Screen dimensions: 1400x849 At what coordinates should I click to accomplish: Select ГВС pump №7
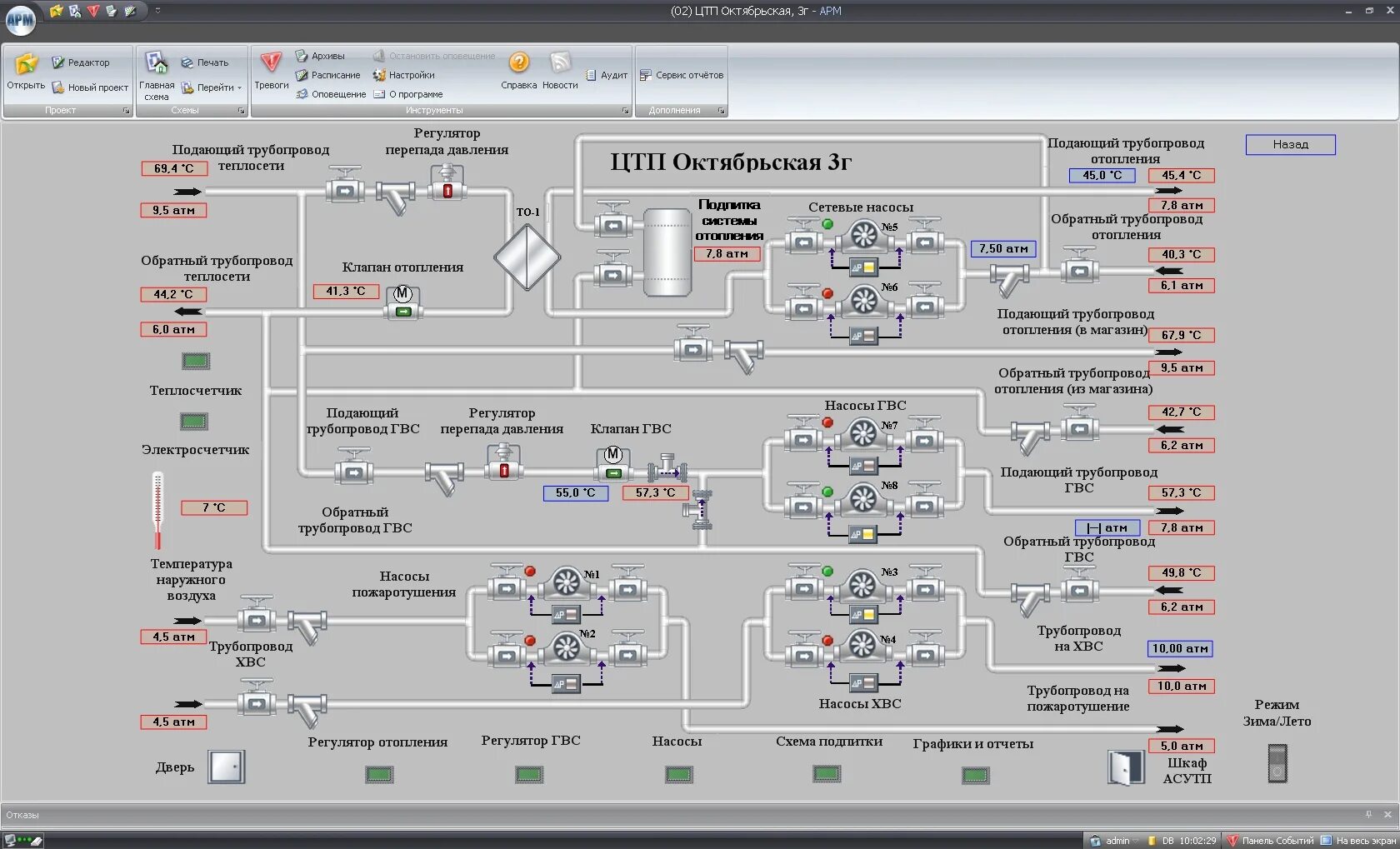pyautogui.click(x=864, y=434)
